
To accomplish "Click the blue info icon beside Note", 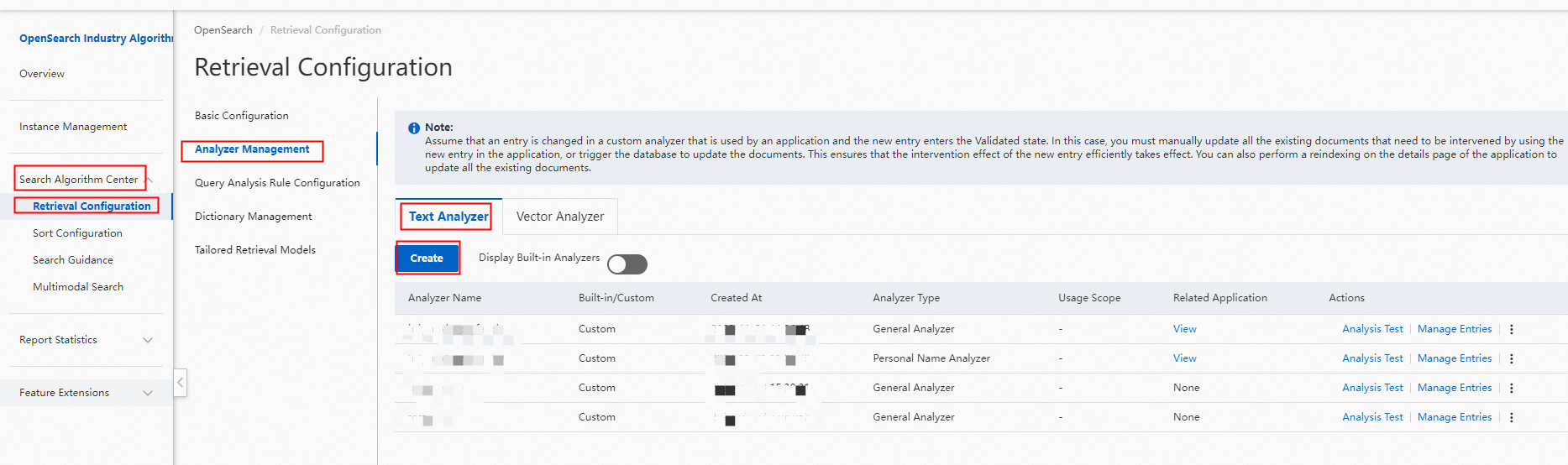I will coord(414,128).
